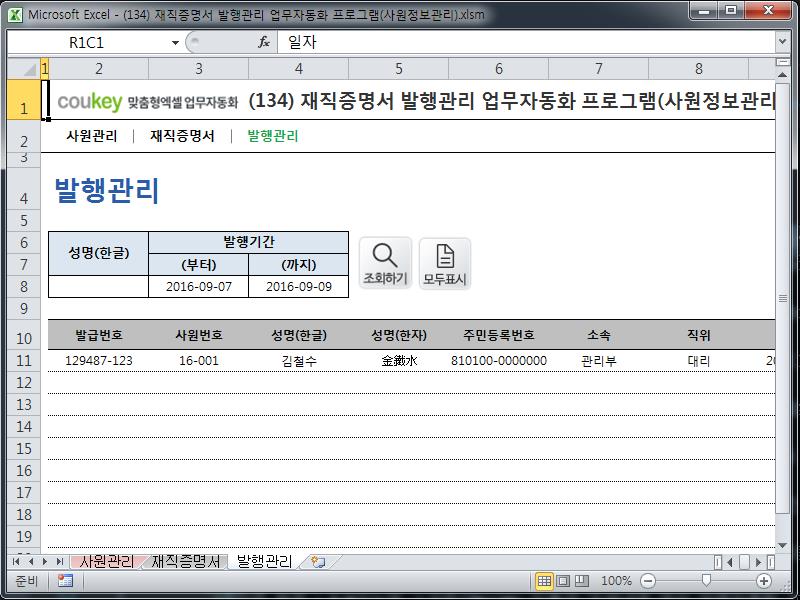Select column header 2
The image size is (800, 600).
click(x=98, y=68)
